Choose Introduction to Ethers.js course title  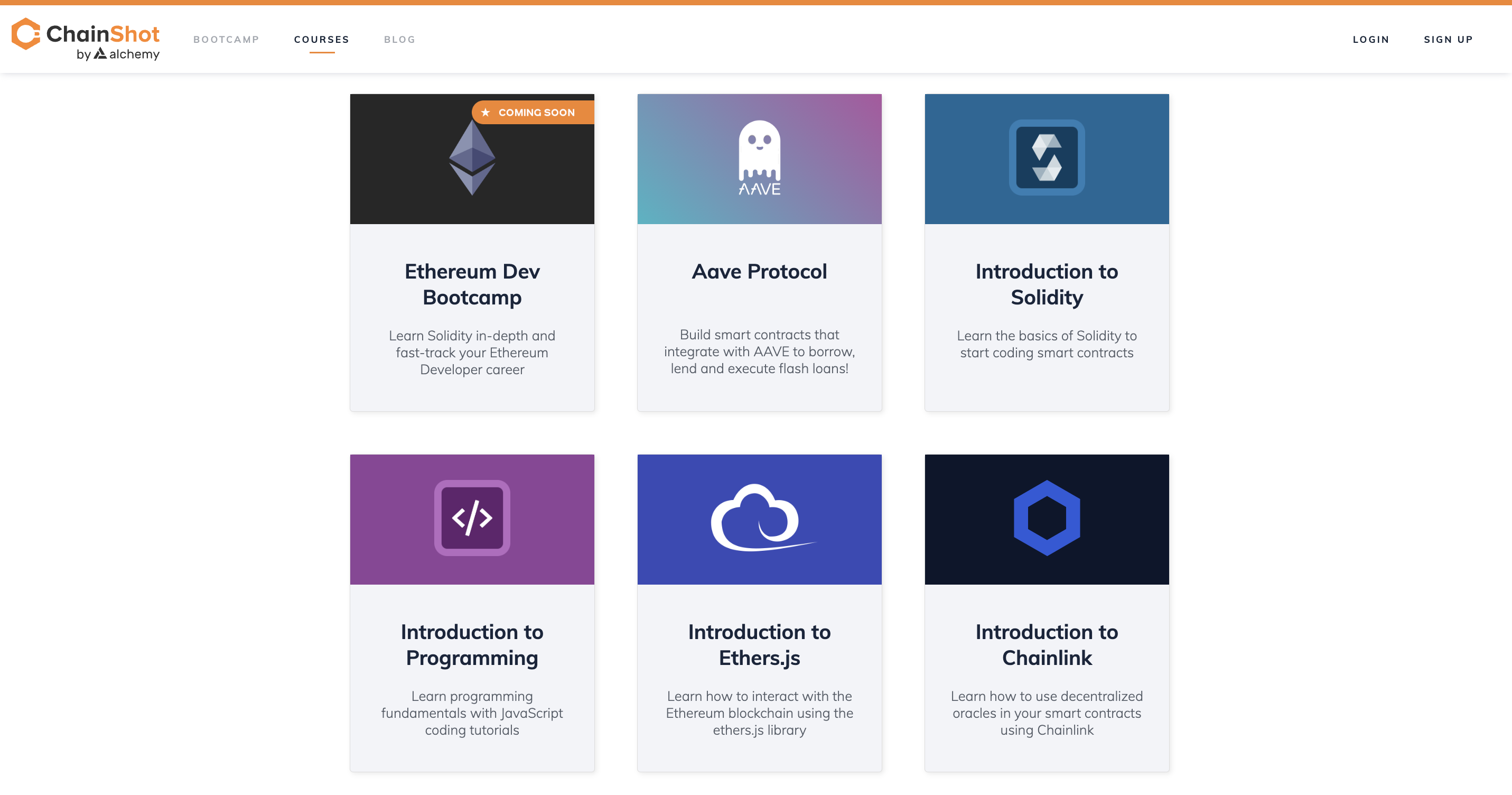(x=759, y=645)
